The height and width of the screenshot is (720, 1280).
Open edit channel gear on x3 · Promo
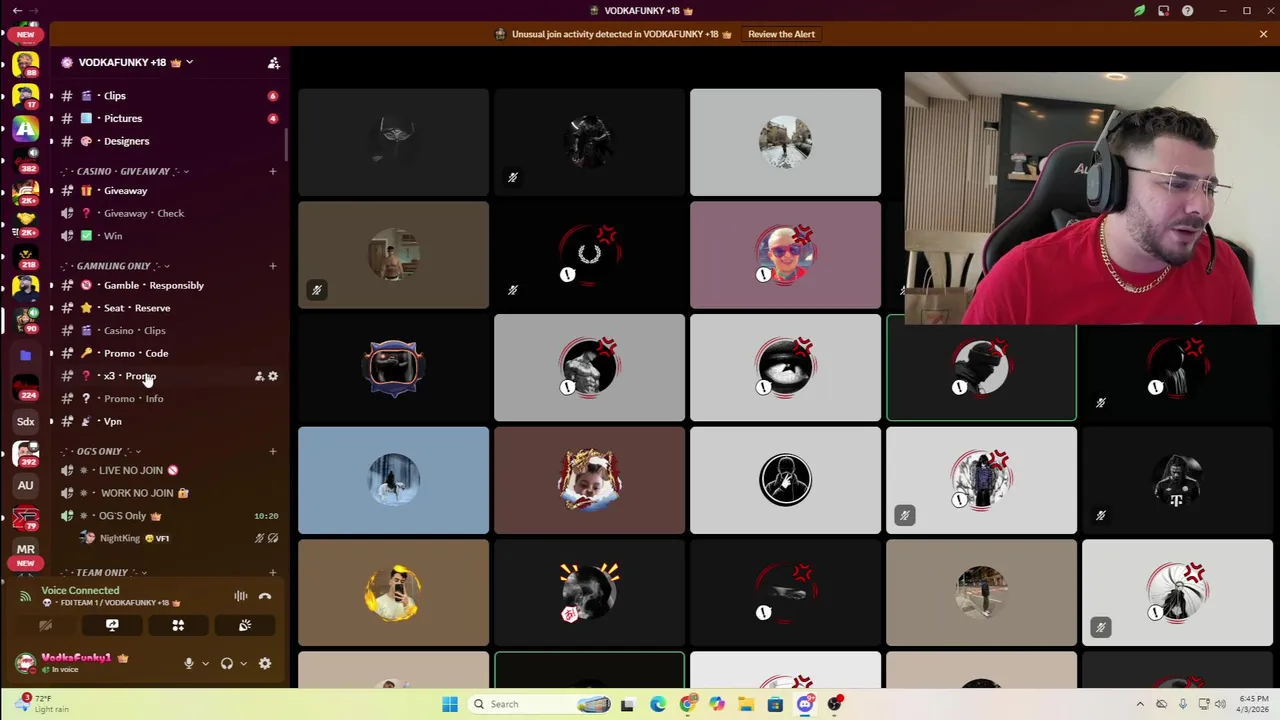(273, 376)
